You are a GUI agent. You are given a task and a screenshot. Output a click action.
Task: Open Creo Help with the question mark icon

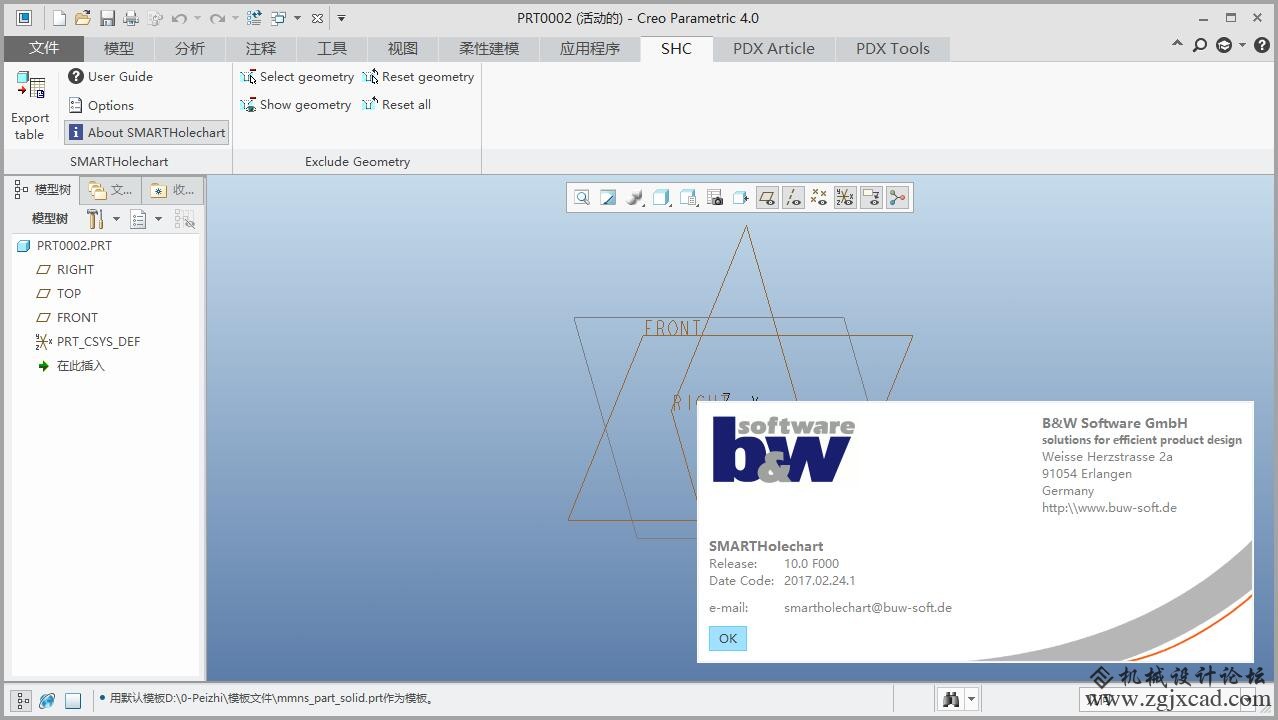[1262, 45]
